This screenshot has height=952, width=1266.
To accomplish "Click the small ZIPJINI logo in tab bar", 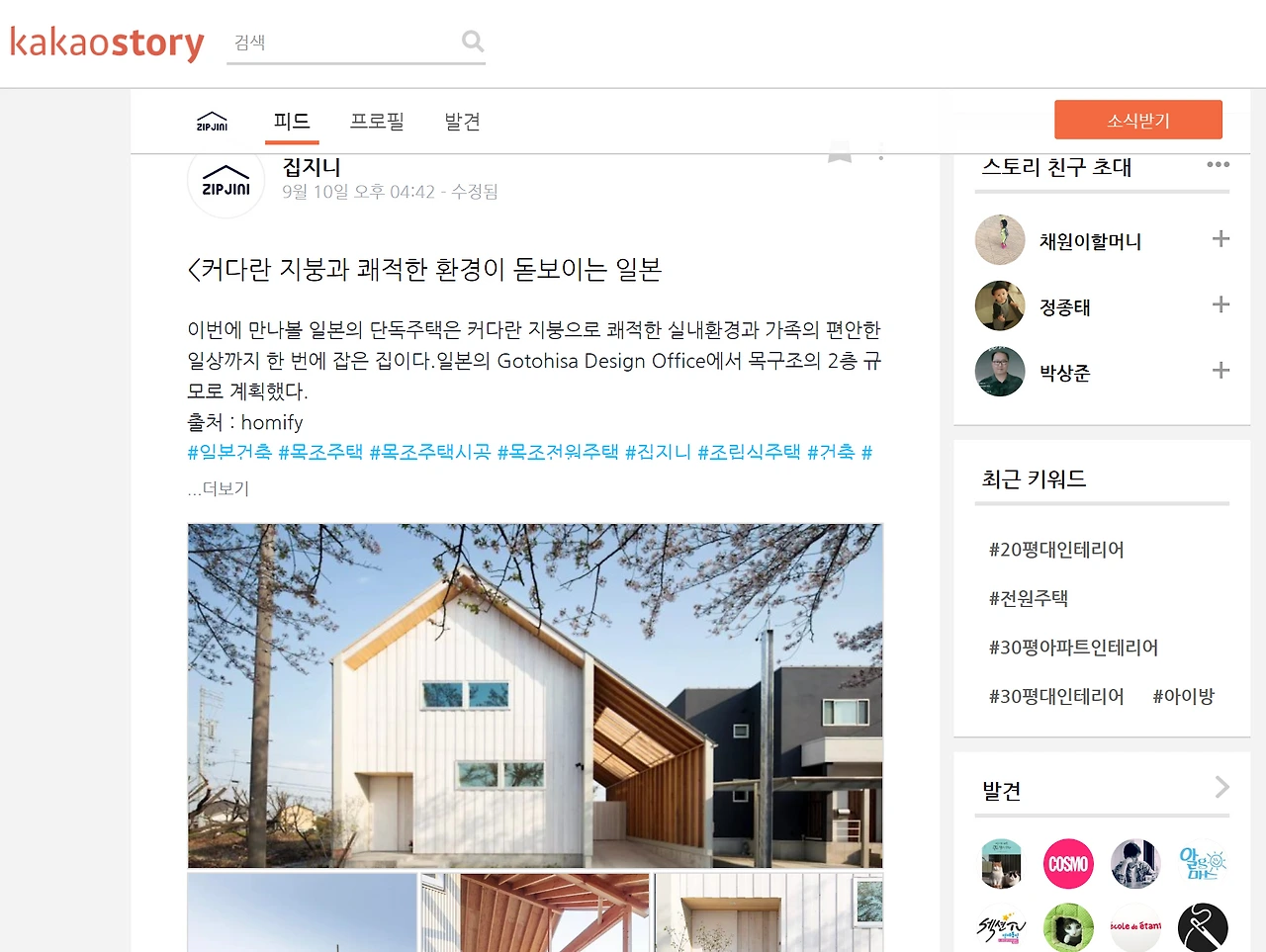I will pyautogui.click(x=212, y=121).
